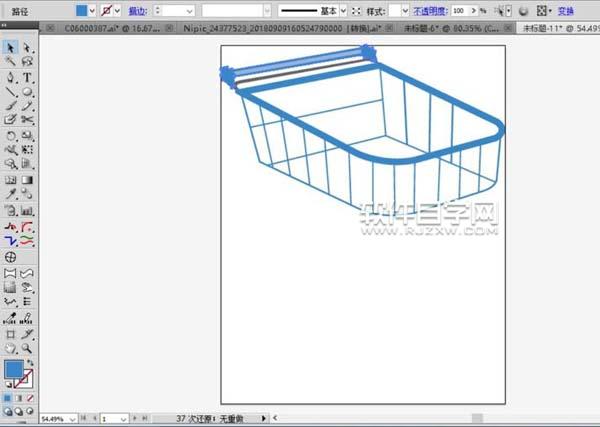Select the Line Segment tool

coord(10,91)
